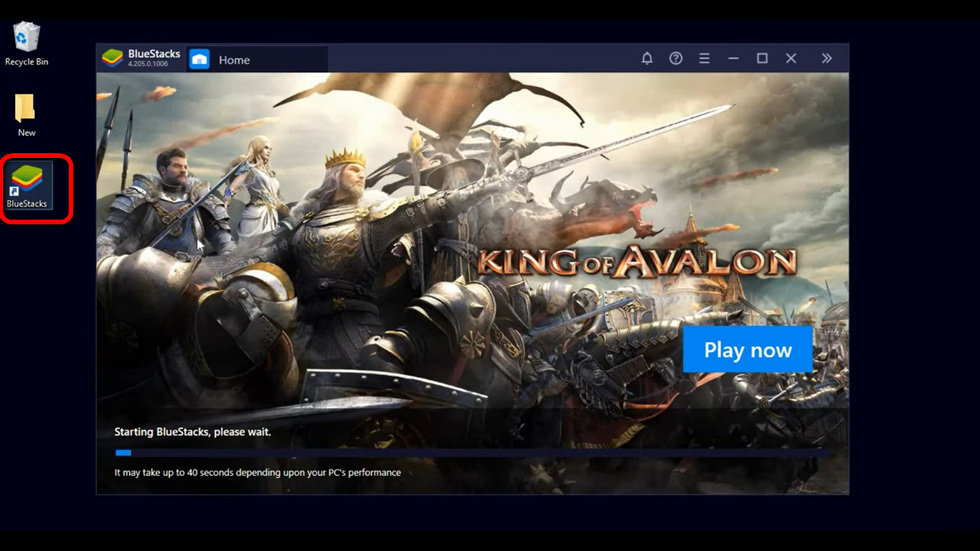The width and height of the screenshot is (980, 551).
Task: Click the Play now button
Action: pyautogui.click(x=748, y=349)
